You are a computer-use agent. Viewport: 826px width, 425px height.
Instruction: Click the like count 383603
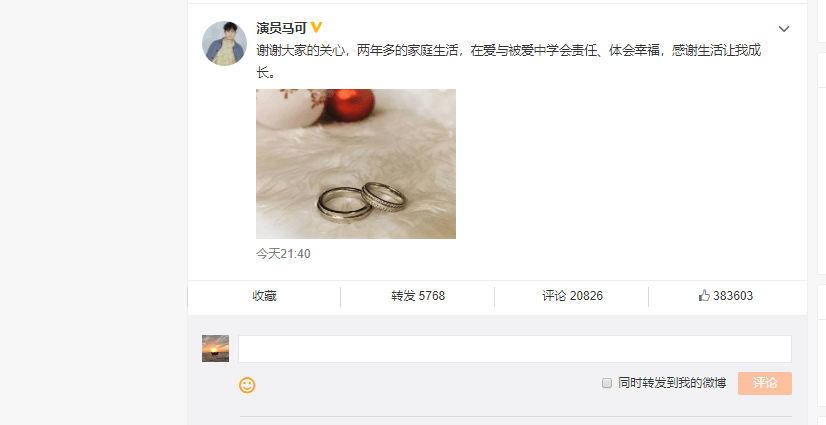click(733, 296)
